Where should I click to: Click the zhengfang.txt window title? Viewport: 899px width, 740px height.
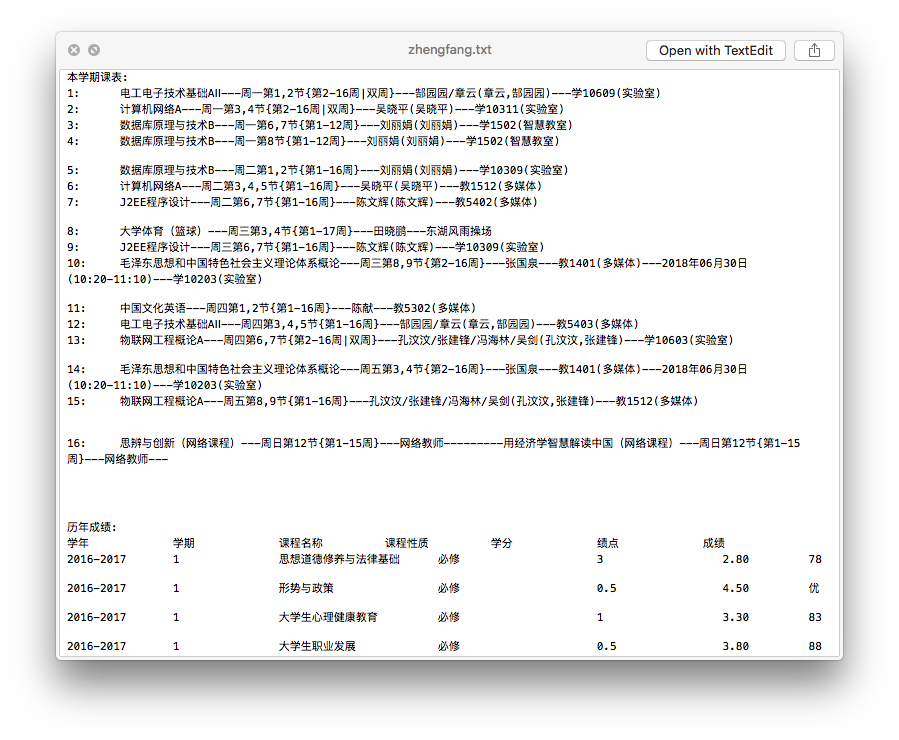[x=449, y=50]
